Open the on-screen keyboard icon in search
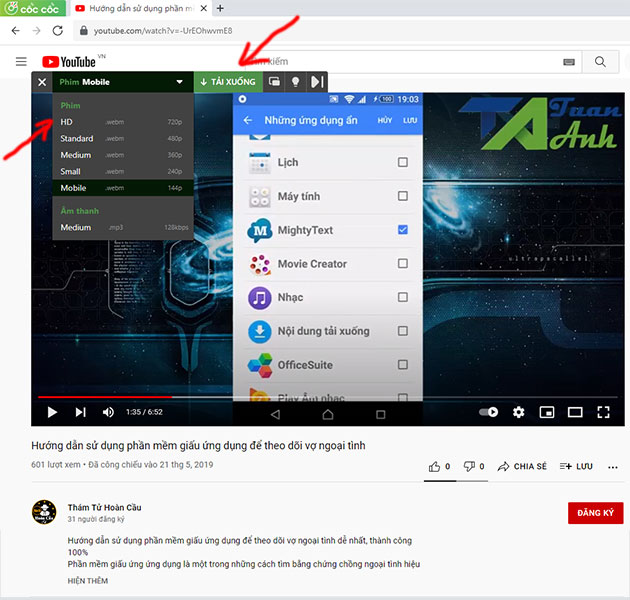Viewport: 630px width, 600px height. [x=569, y=62]
